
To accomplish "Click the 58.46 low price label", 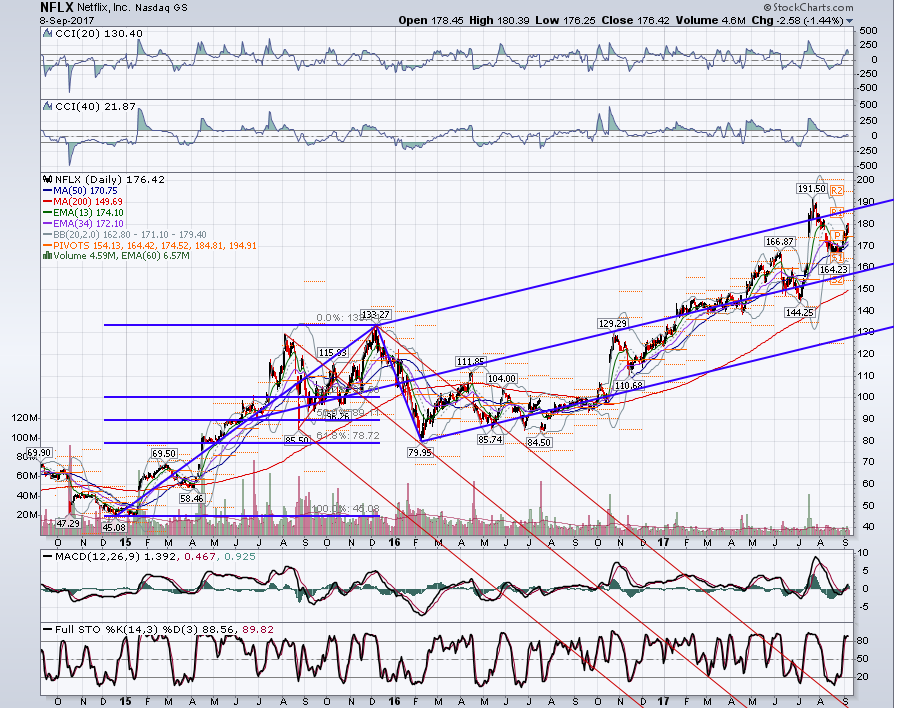I will [191, 499].
